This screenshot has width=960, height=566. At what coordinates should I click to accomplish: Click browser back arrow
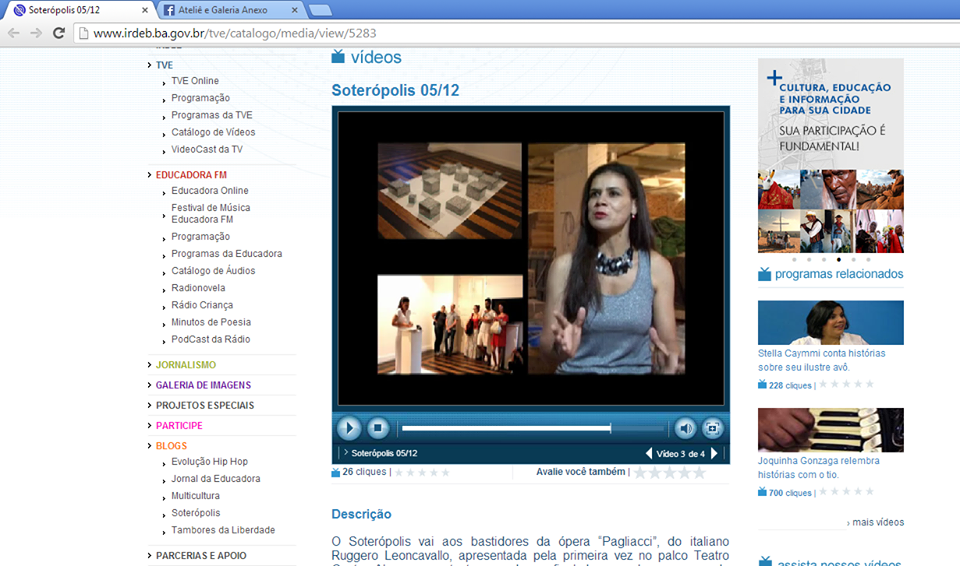point(13,33)
